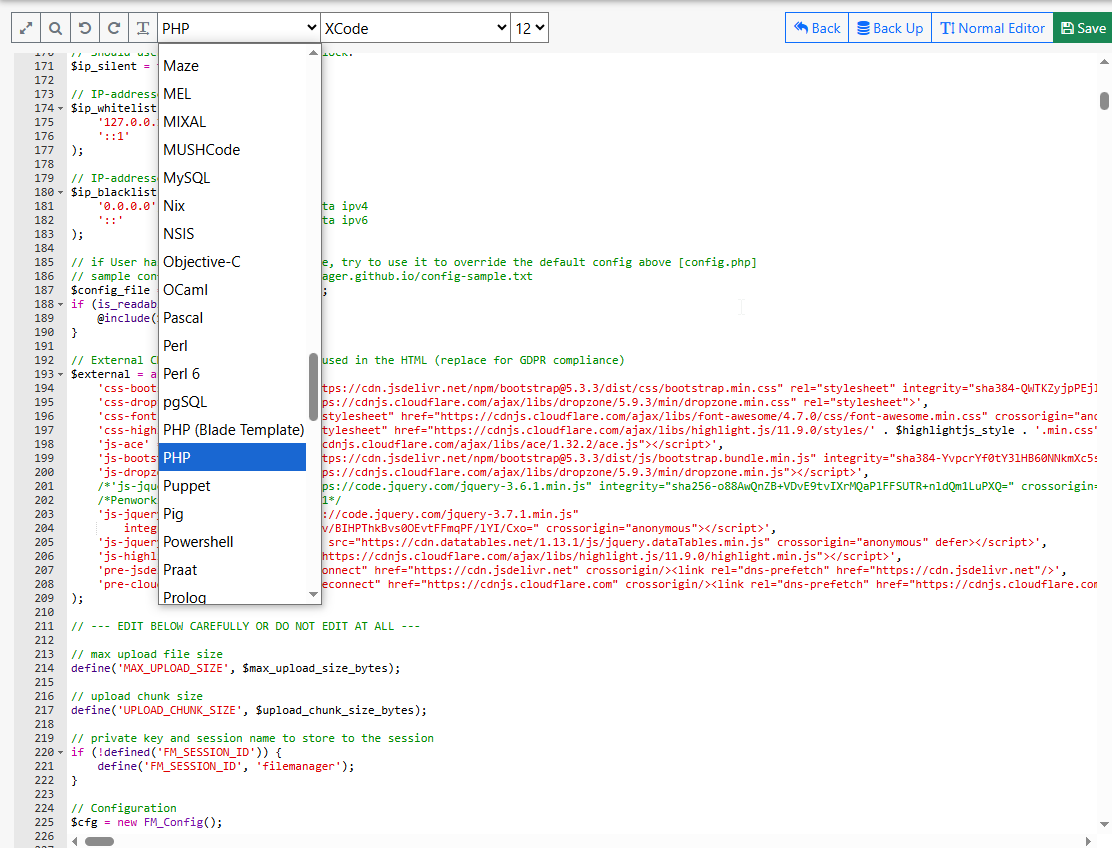Click horizontal scroll-left arrow
1112x848 pixels.
coord(75,842)
